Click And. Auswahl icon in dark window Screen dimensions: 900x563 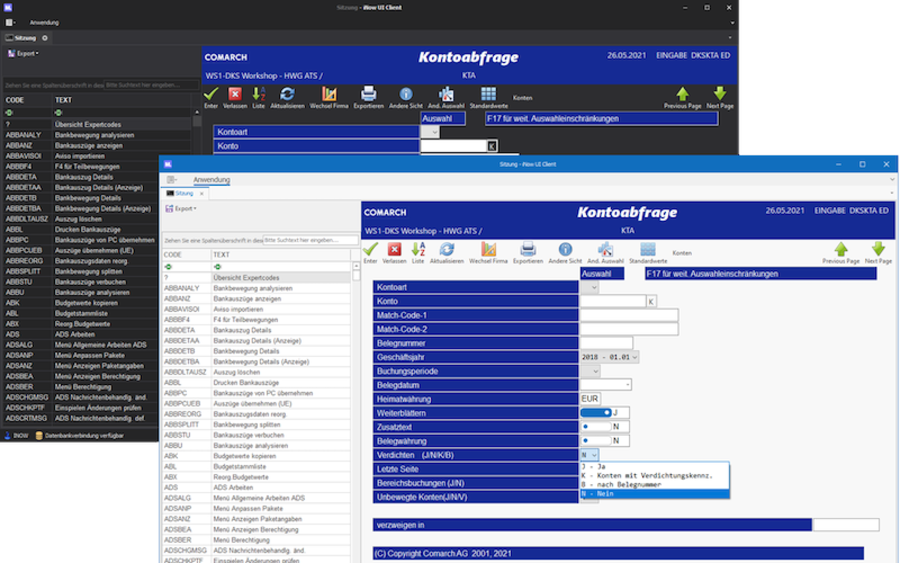coord(446,94)
